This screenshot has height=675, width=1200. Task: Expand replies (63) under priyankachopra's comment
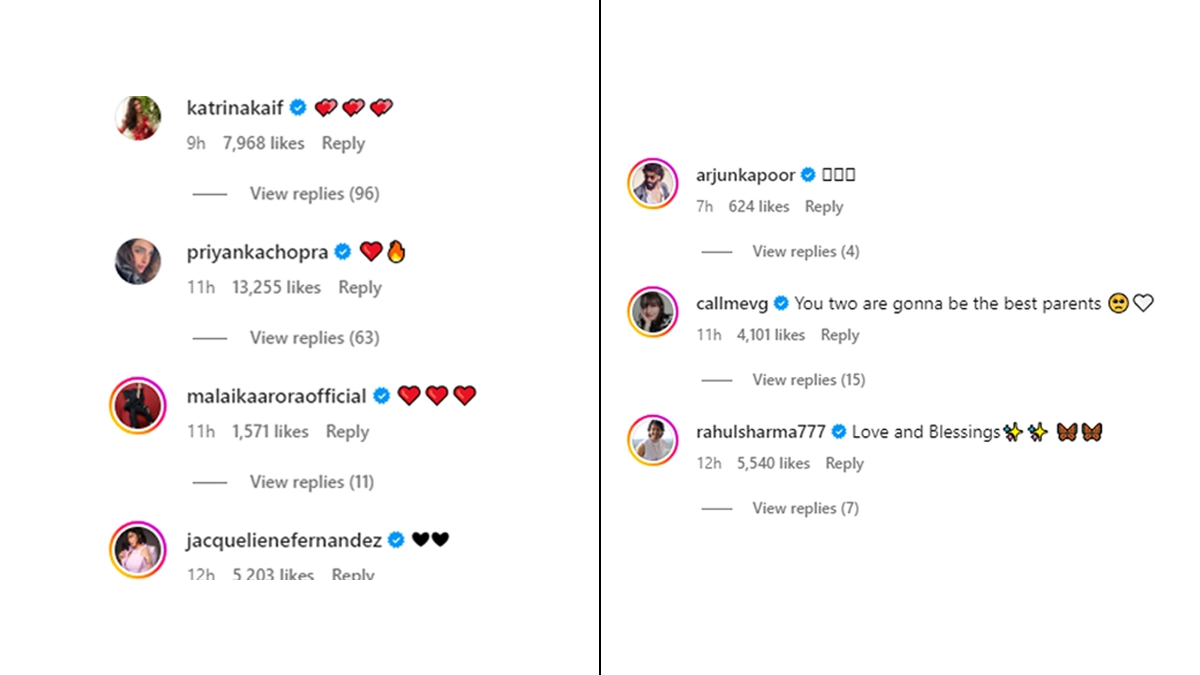pos(314,338)
